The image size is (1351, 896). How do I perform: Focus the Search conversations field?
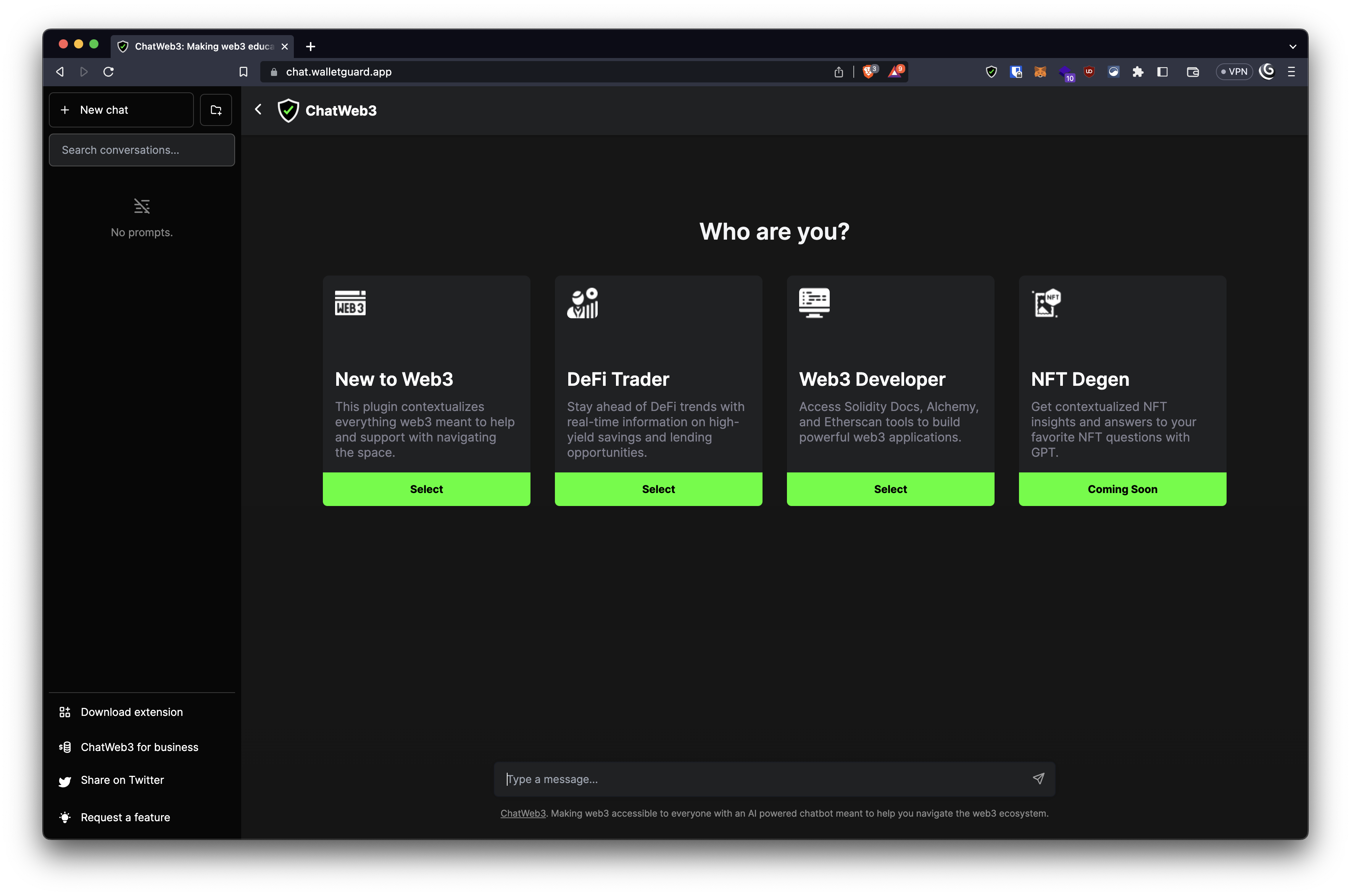tap(142, 150)
